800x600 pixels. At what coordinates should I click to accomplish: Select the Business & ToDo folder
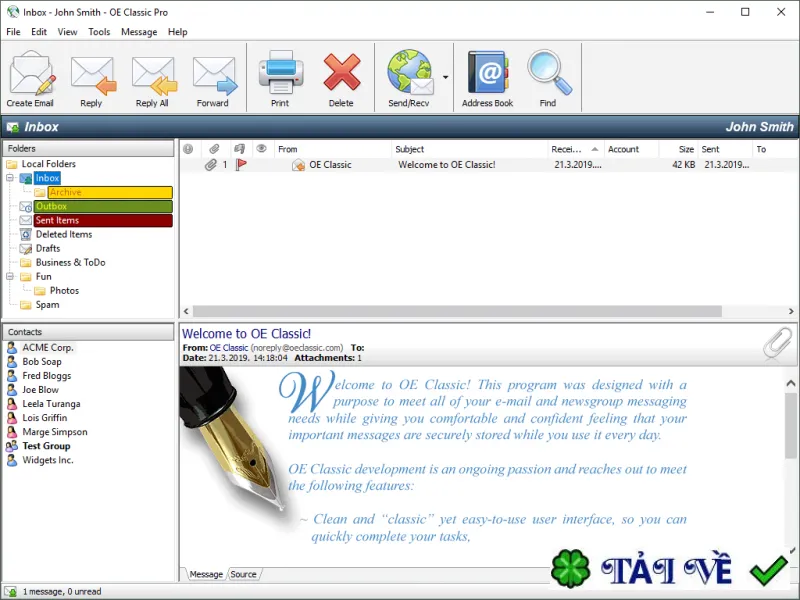[x=70, y=263]
